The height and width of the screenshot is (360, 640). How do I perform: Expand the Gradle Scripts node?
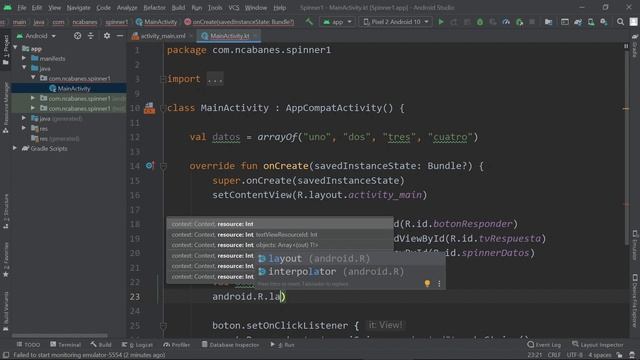click(15, 148)
